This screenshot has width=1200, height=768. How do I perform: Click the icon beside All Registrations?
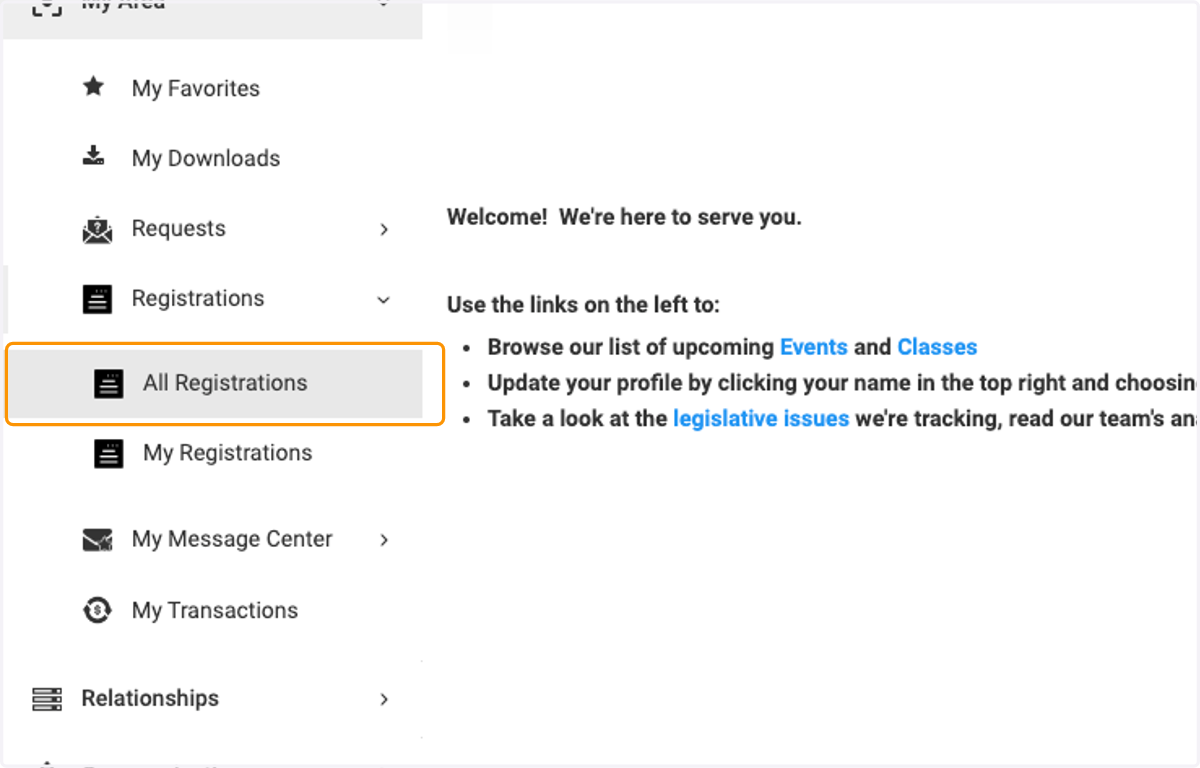[x=108, y=383]
